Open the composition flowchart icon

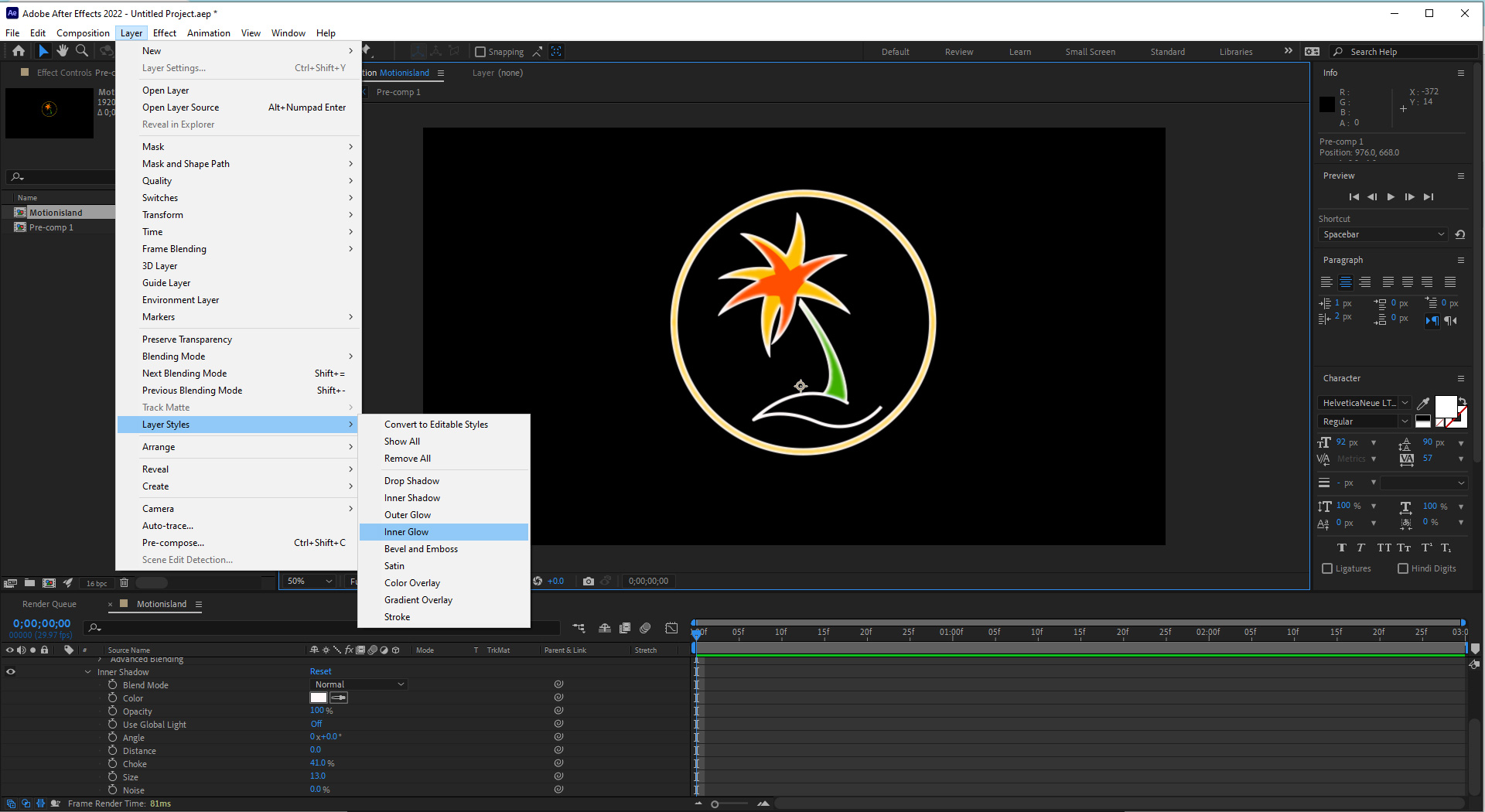579,628
